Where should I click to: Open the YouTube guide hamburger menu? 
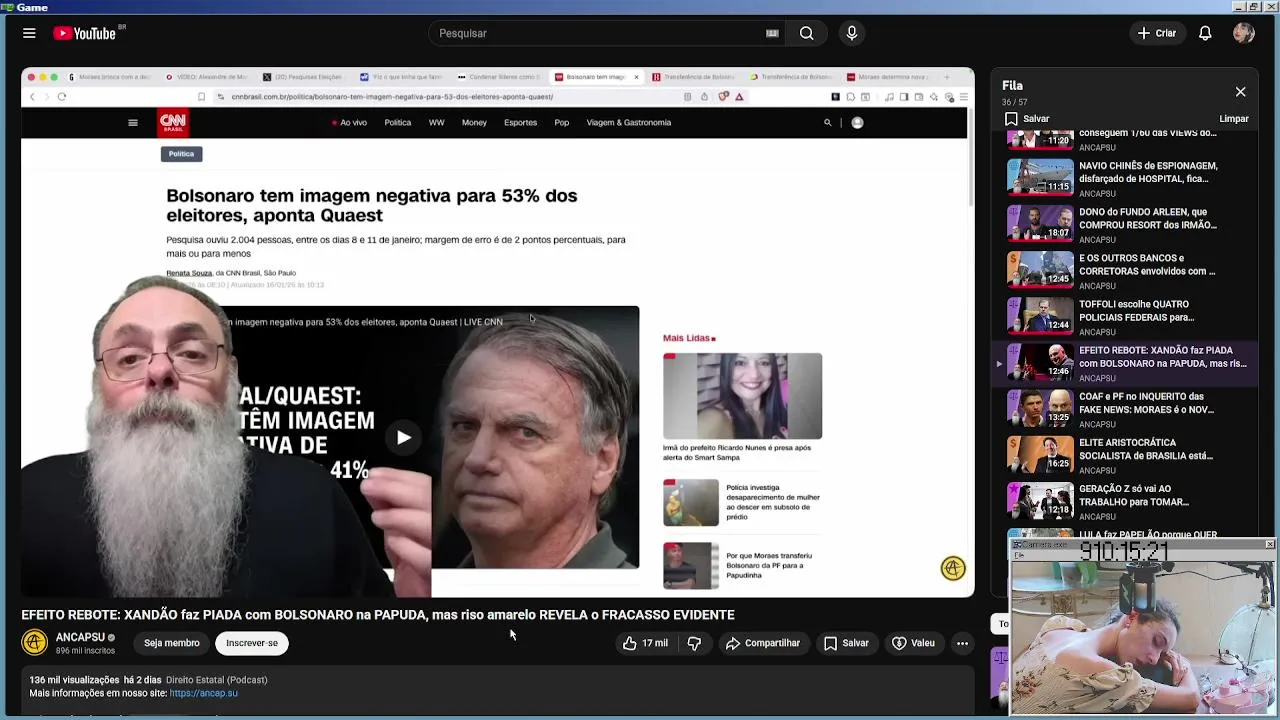click(29, 33)
